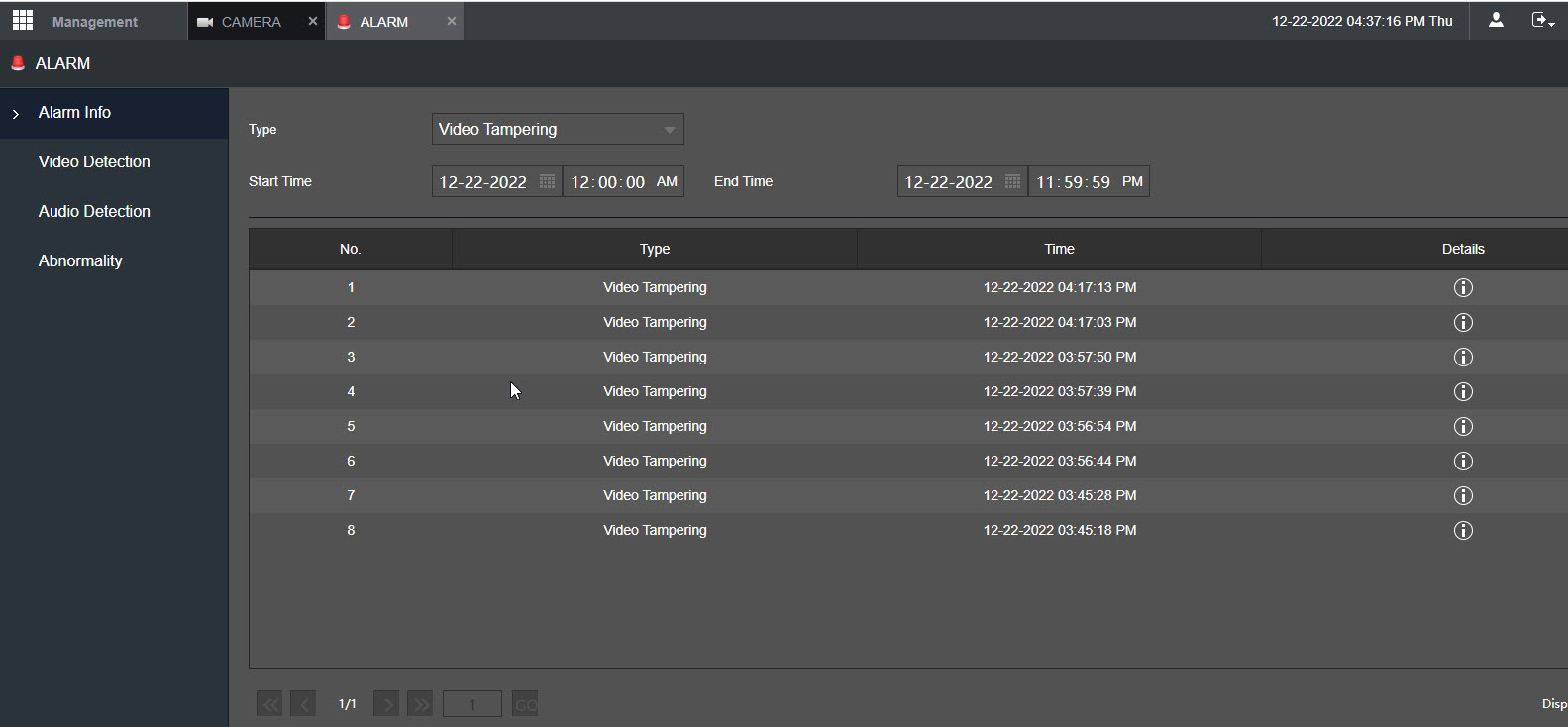Image resolution: width=1568 pixels, height=727 pixels.
Task: Click the Start Time clock value 12:00:00
Action: click(x=608, y=181)
